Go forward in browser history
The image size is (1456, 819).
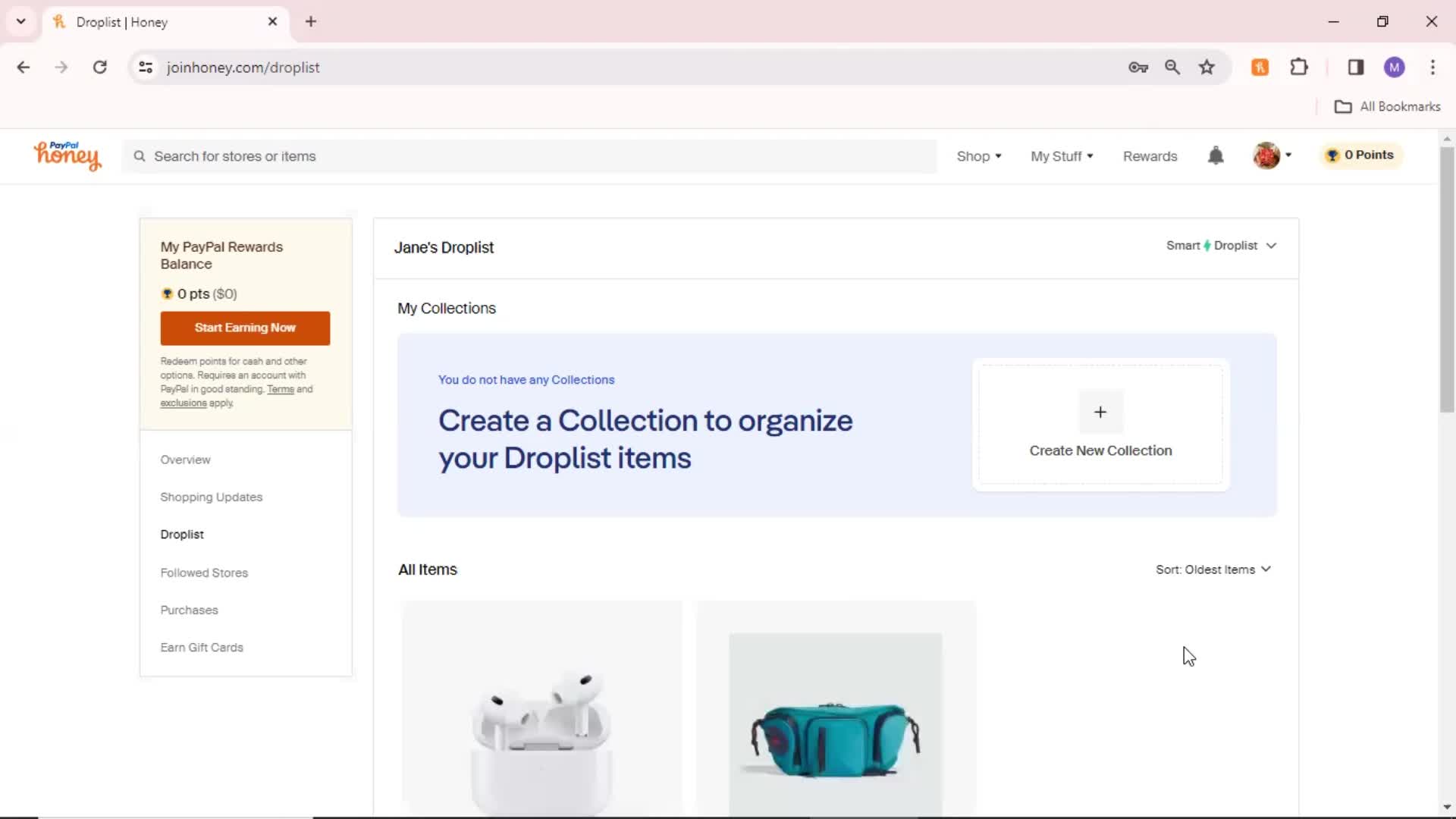click(61, 67)
